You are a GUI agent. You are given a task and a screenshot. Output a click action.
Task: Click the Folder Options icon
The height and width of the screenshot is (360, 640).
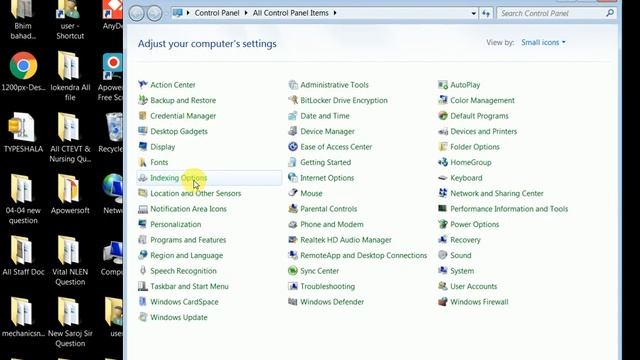(x=443, y=147)
